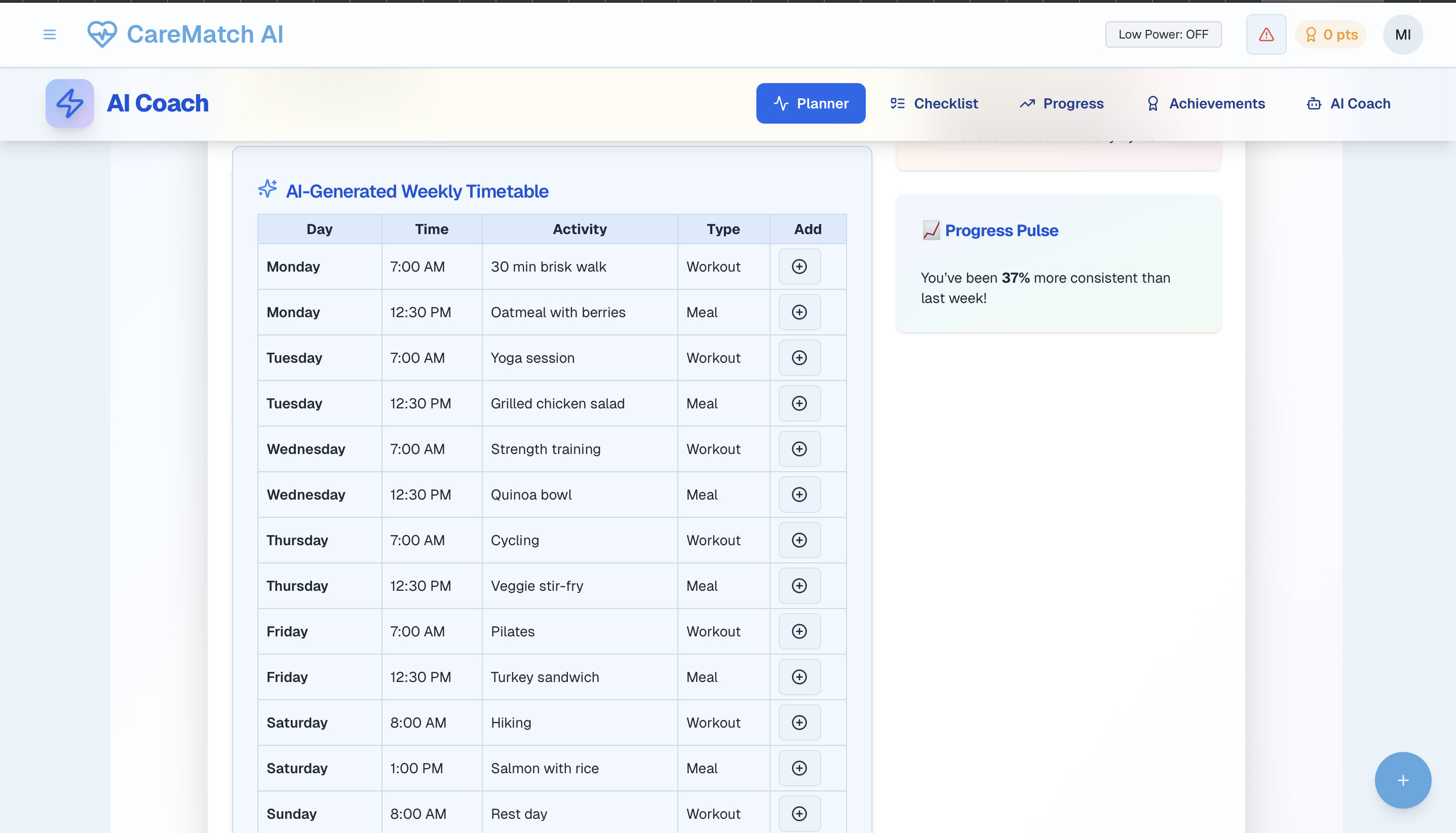Add the Salmon with rice meal
1456x833 pixels.
pos(799,768)
